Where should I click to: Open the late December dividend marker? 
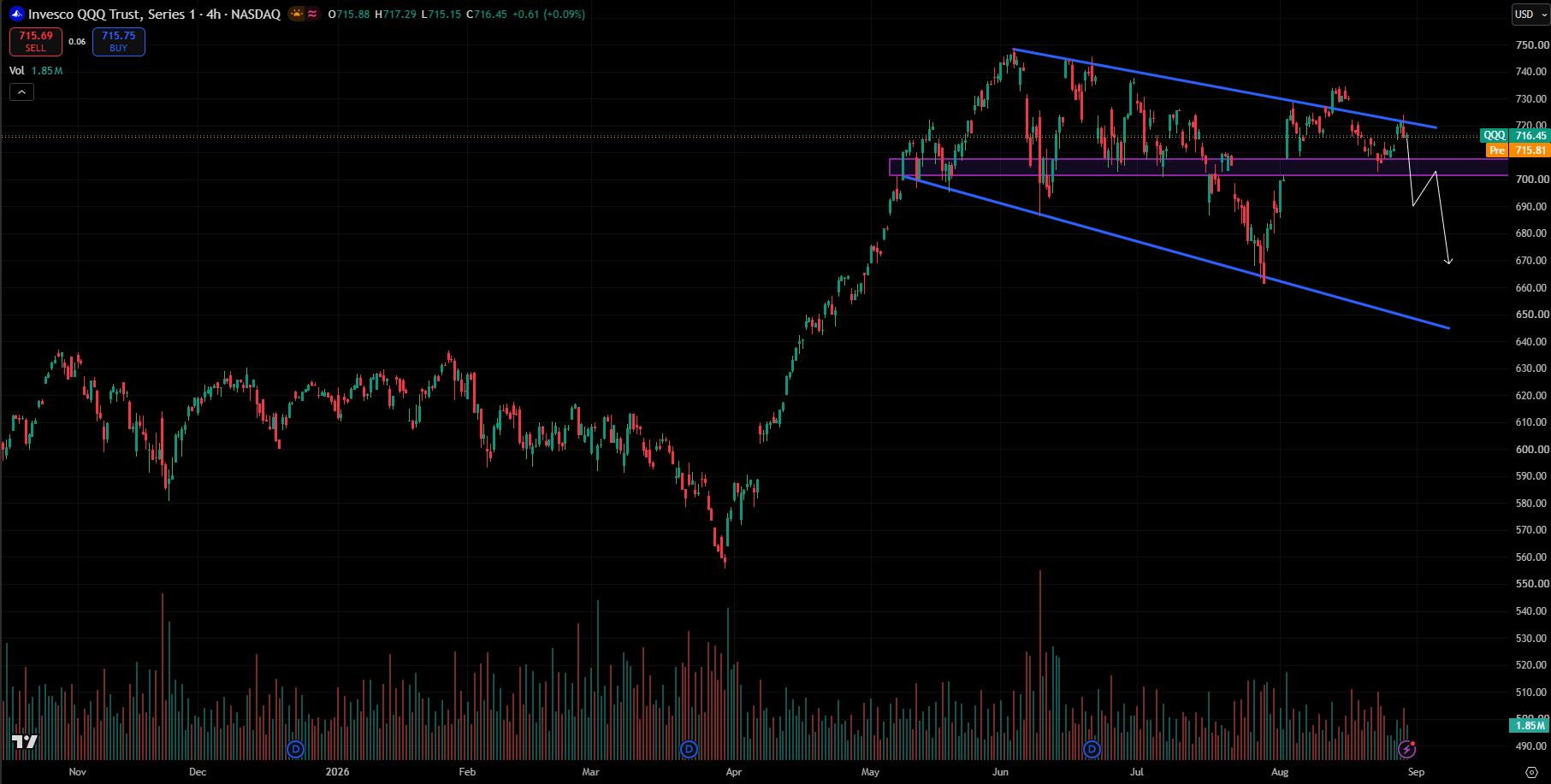(x=295, y=750)
